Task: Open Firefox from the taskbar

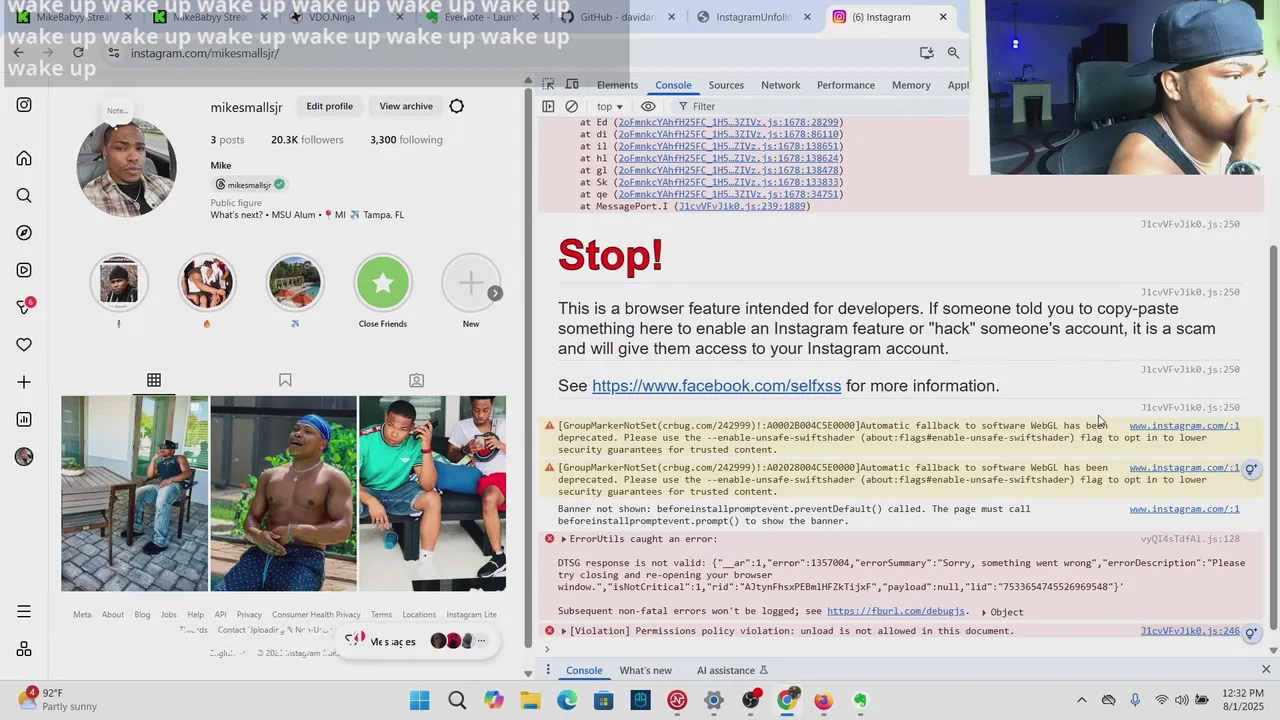Action: (823, 700)
